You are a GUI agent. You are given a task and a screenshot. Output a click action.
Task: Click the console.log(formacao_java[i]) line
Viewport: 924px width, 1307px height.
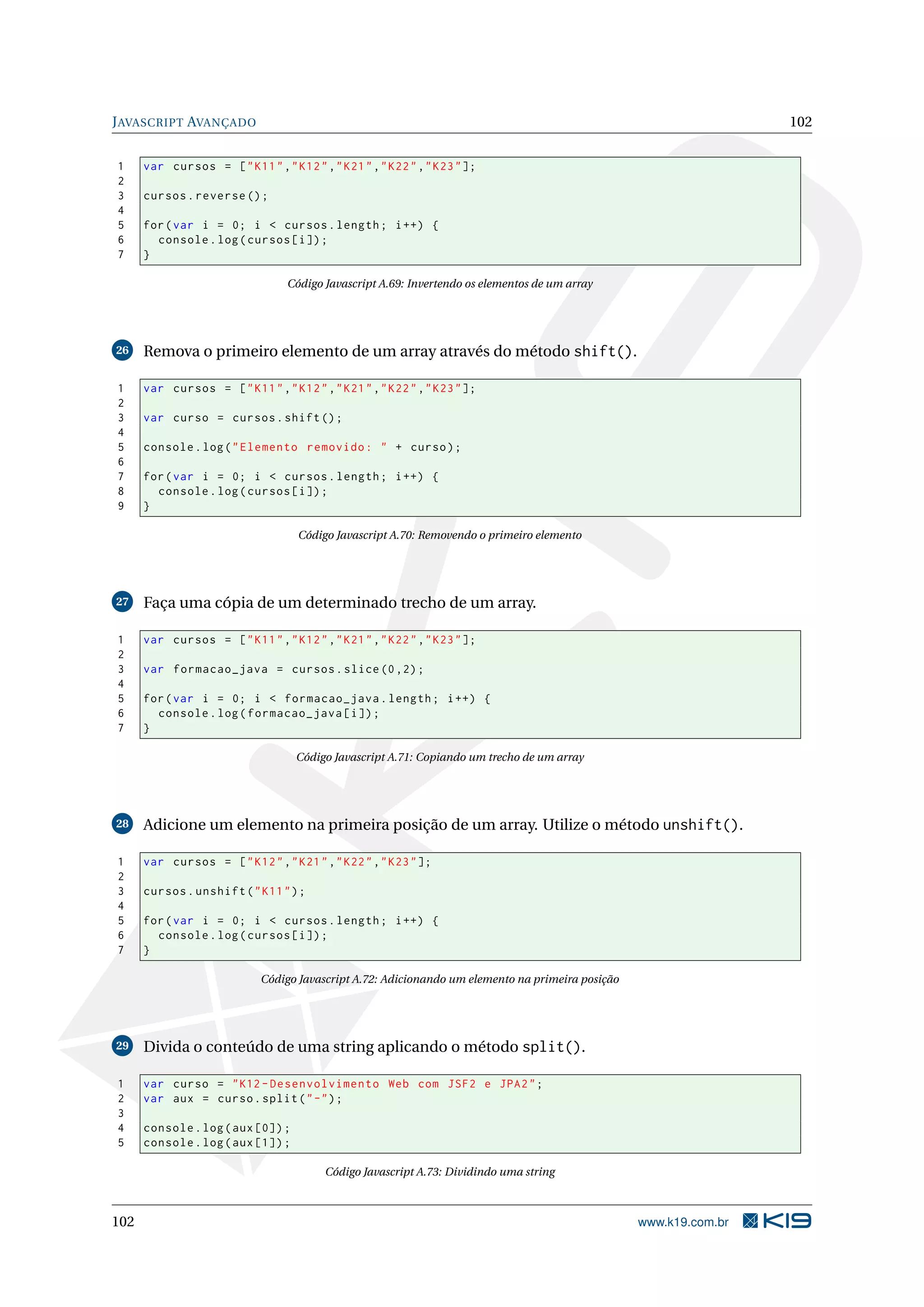[268, 713]
